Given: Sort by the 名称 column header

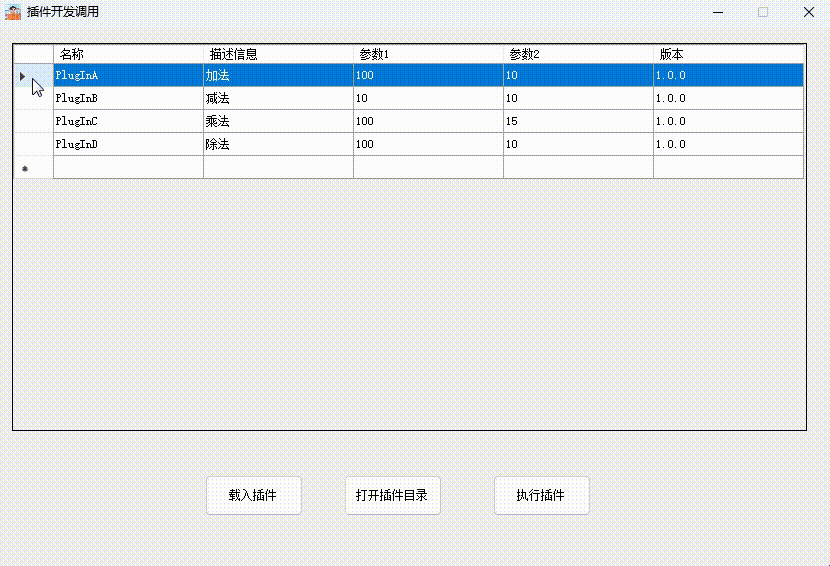Looking at the screenshot, I should tap(128, 54).
